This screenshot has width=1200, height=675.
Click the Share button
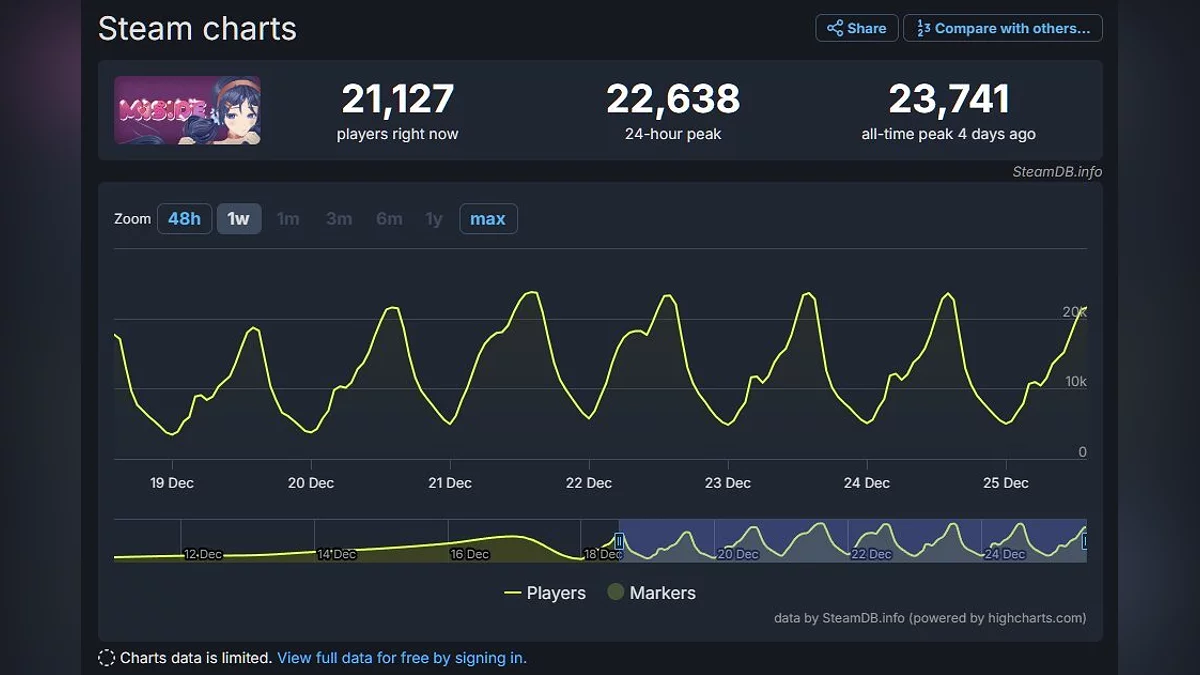[x=857, y=28]
